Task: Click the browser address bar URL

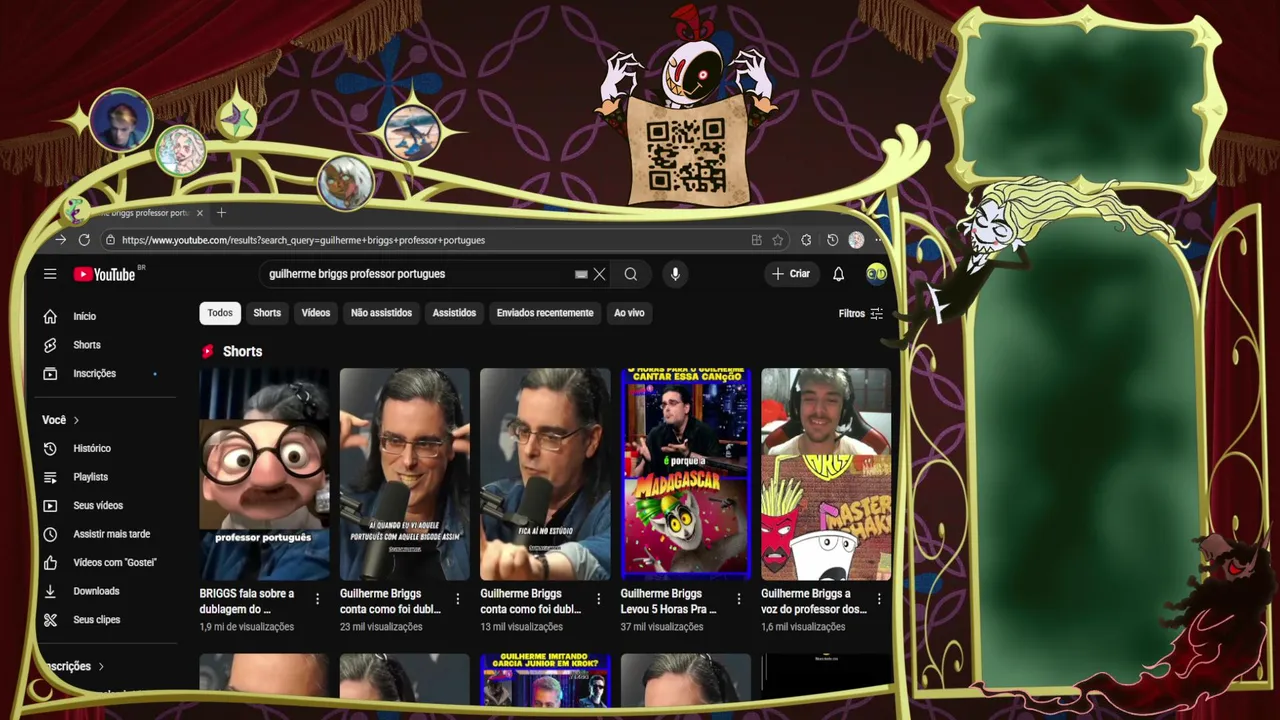Action: tap(303, 240)
